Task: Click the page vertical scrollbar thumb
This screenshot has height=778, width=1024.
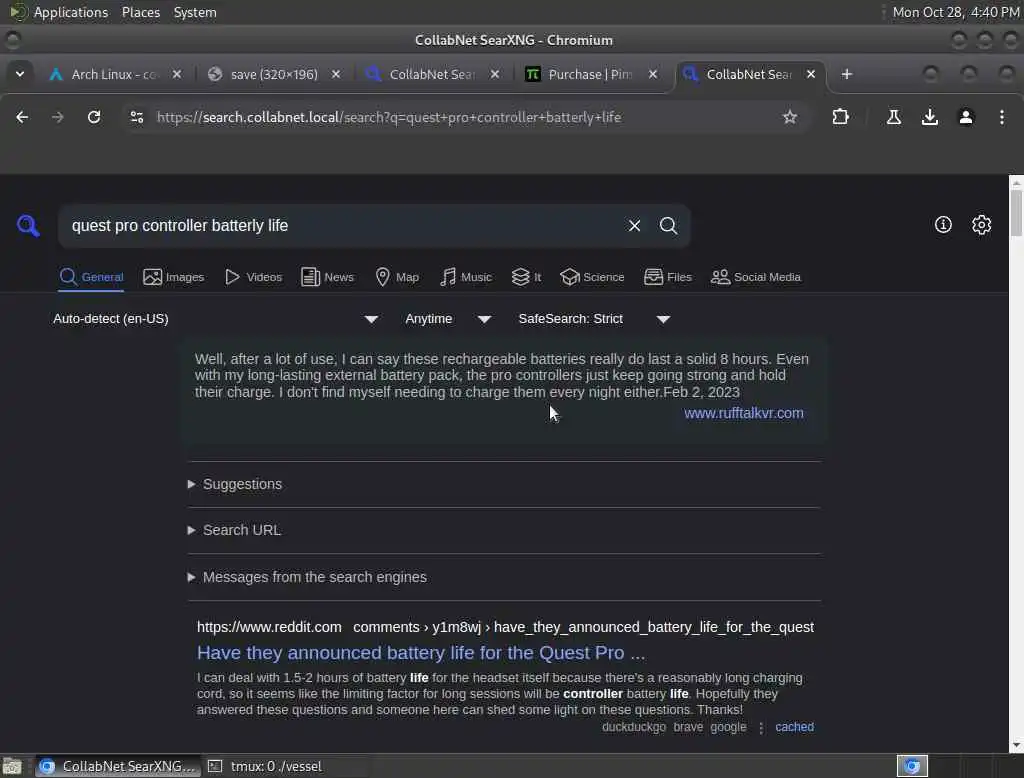Action: click(x=1016, y=212)
